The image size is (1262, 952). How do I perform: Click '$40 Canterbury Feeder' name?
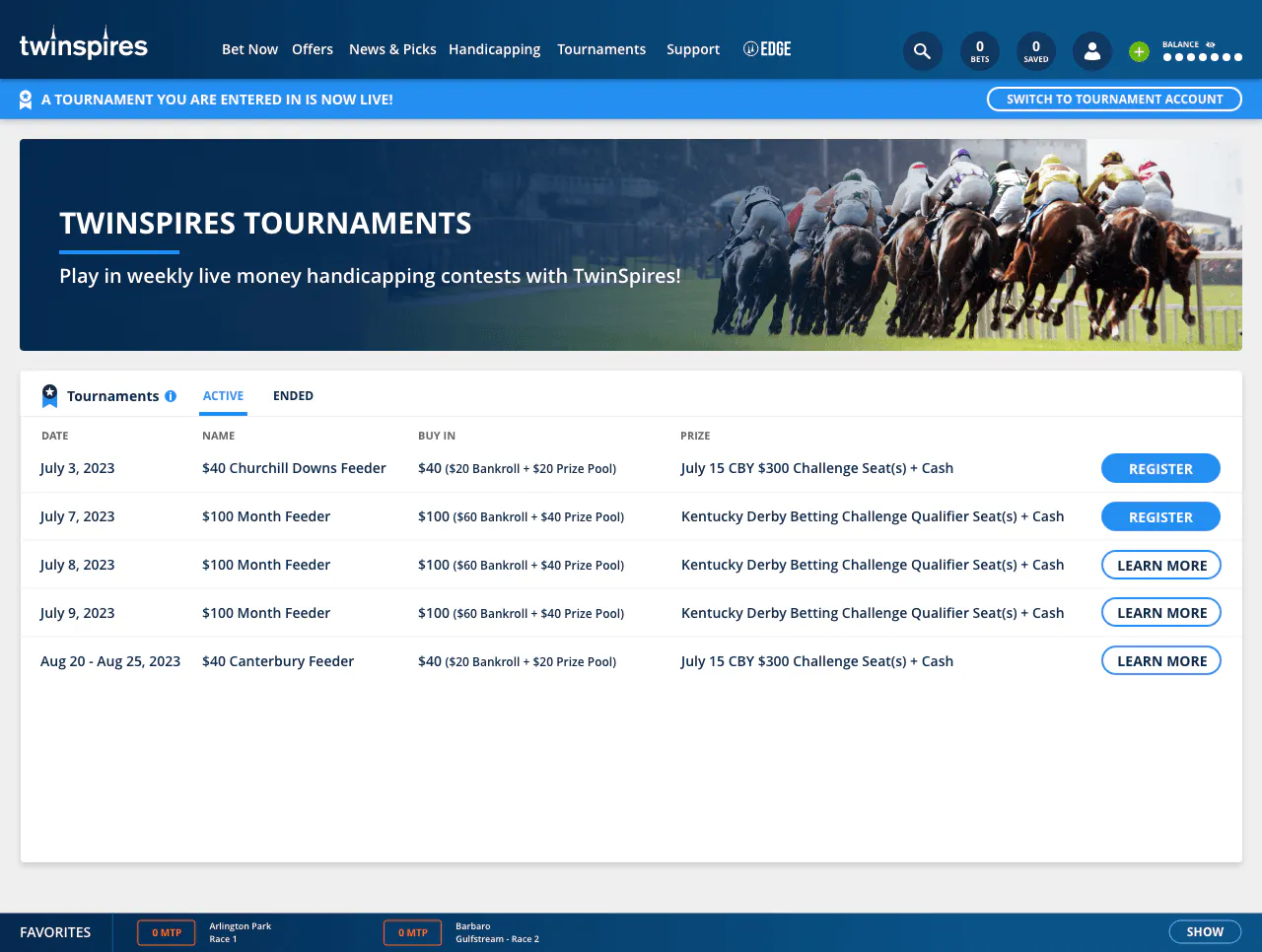(278, 661)
